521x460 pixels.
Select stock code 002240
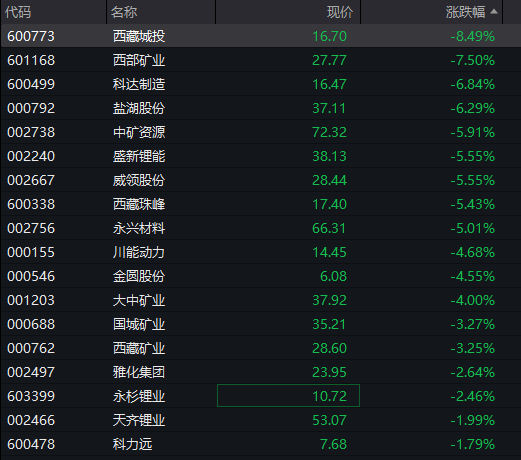coord(31,156)
